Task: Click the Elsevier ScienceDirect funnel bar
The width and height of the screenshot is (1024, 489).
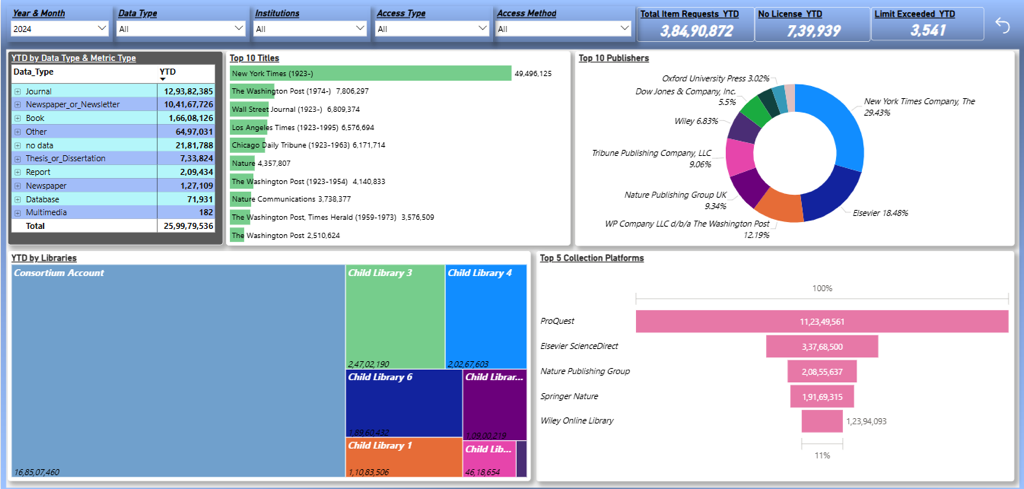Action: click(822, 346)
